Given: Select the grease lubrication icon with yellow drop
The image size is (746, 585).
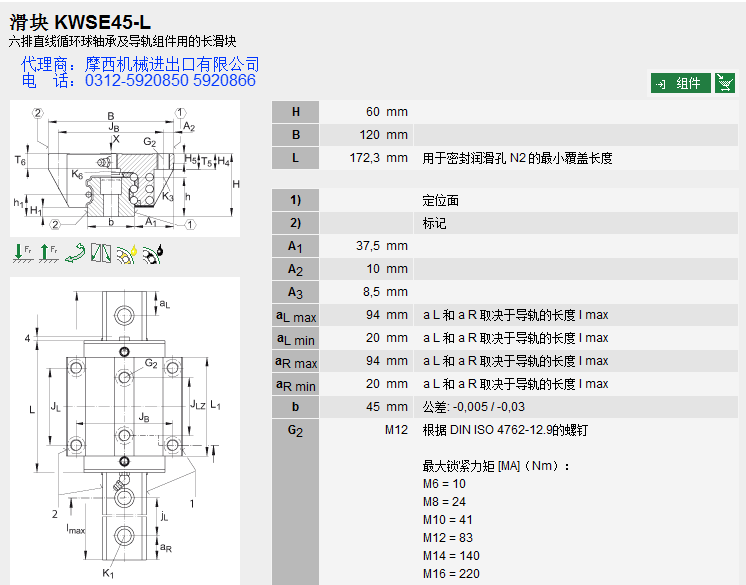Looking at the screenshot, I should click(126, 254).
